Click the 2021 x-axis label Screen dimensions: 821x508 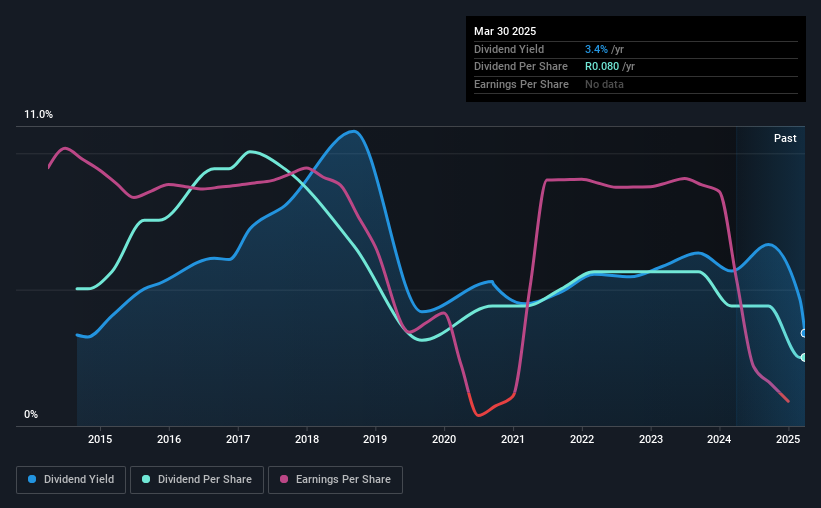coord(513,439)
